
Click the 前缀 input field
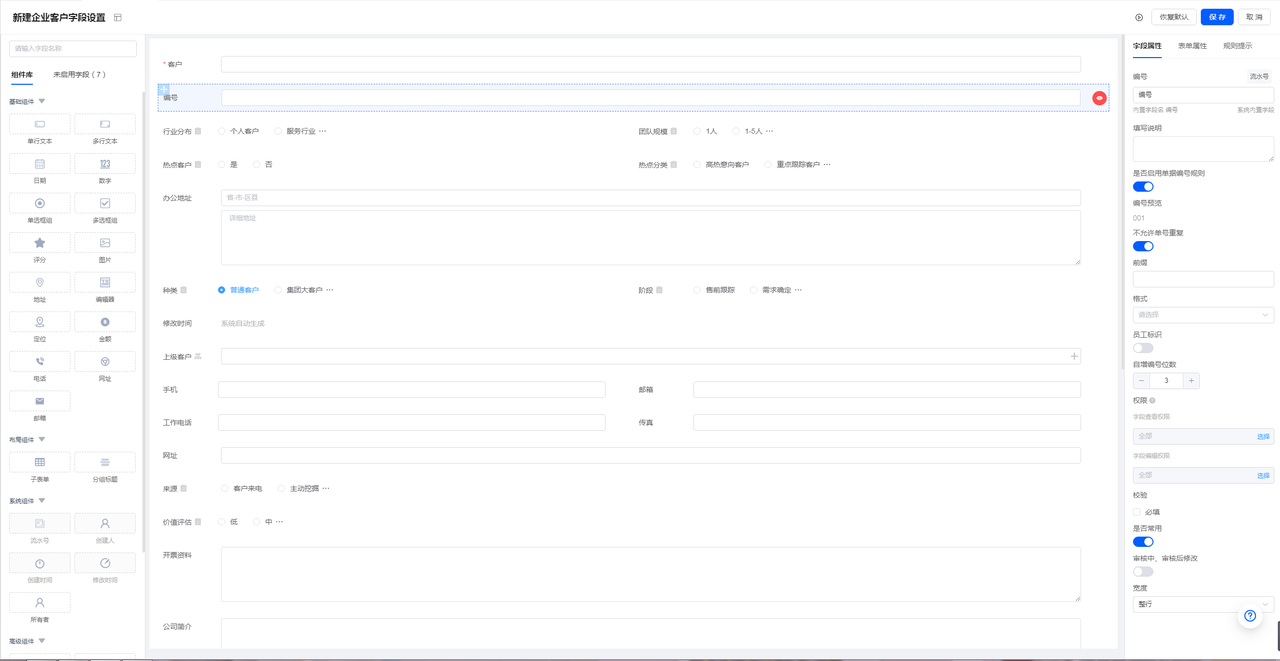coord(1203,279)
